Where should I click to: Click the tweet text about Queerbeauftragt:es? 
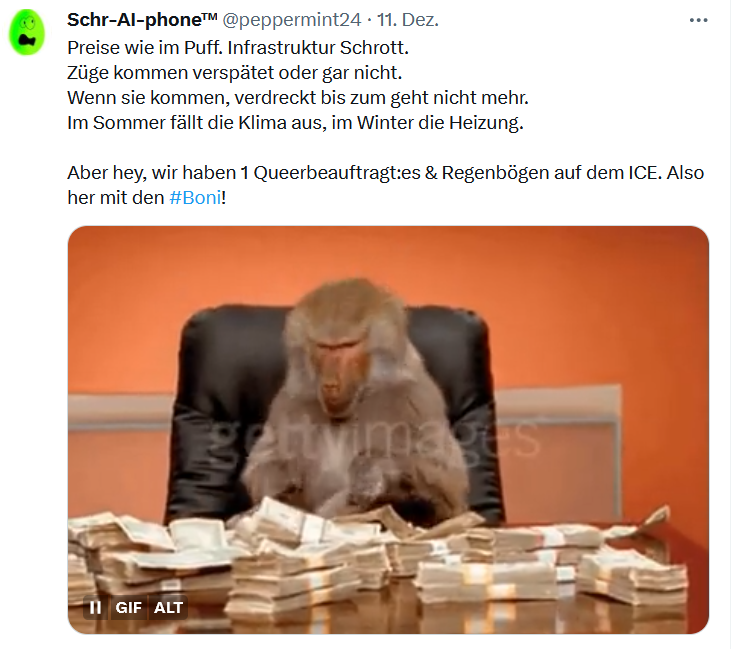click(386, 185)
